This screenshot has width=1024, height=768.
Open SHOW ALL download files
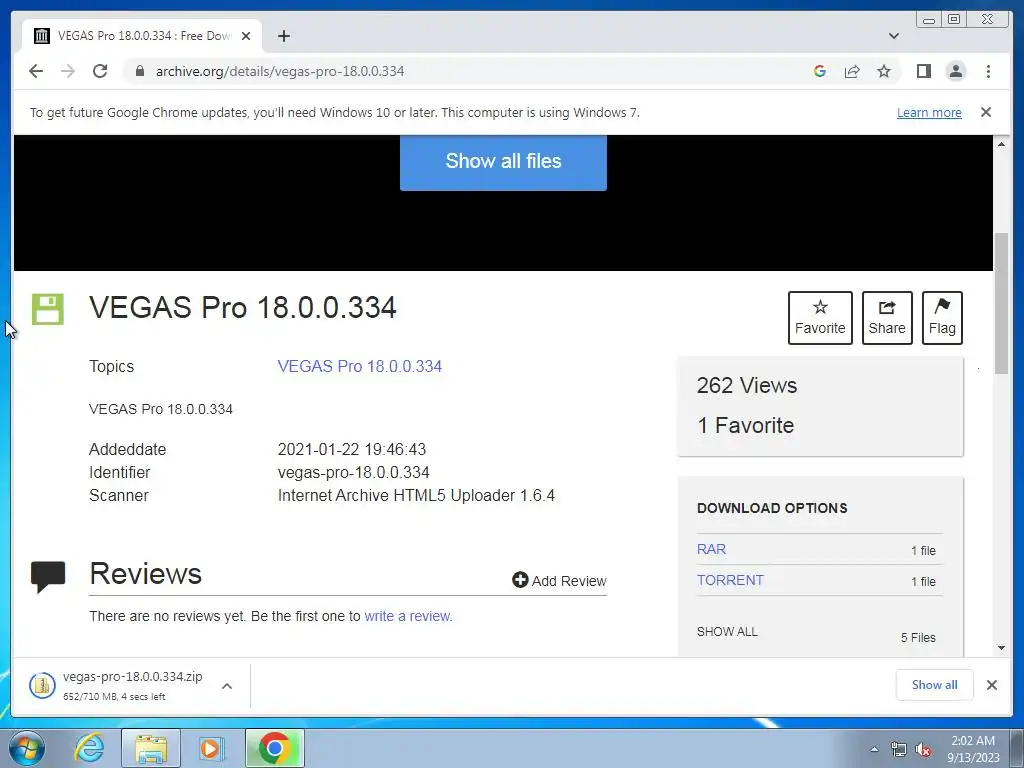coord(727,632)
